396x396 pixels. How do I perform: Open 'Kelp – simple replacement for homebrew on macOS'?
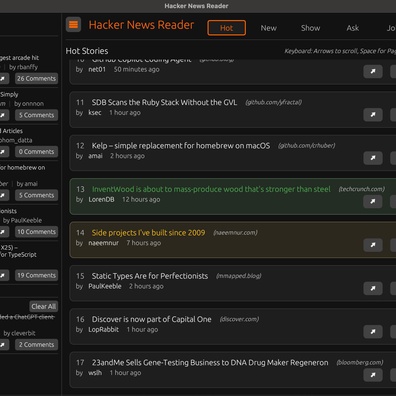click(x=181, y=146)
